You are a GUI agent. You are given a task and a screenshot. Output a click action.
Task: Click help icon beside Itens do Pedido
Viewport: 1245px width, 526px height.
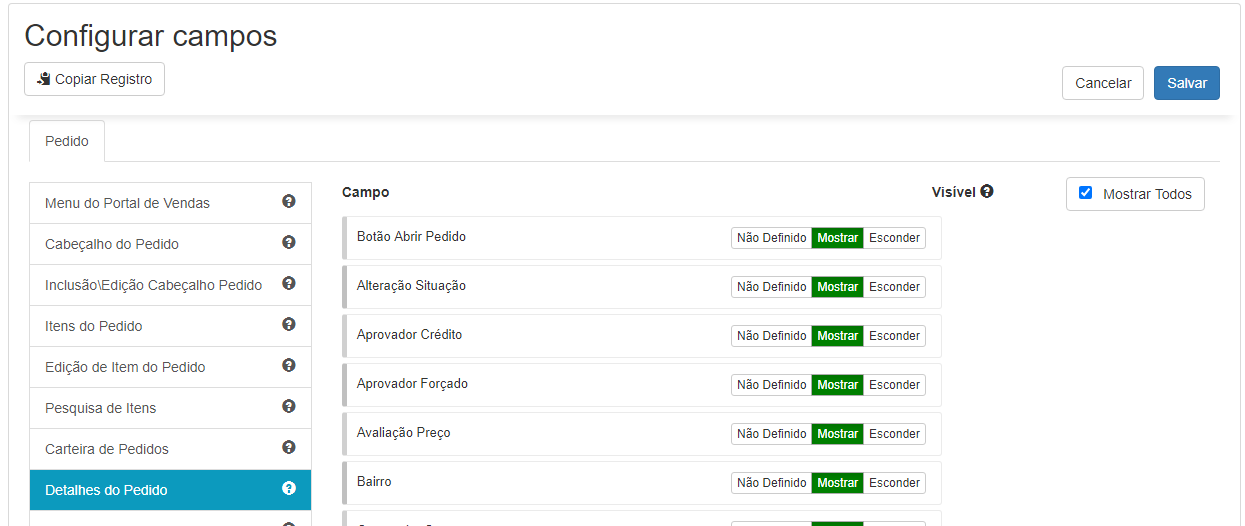coord(289,325)
